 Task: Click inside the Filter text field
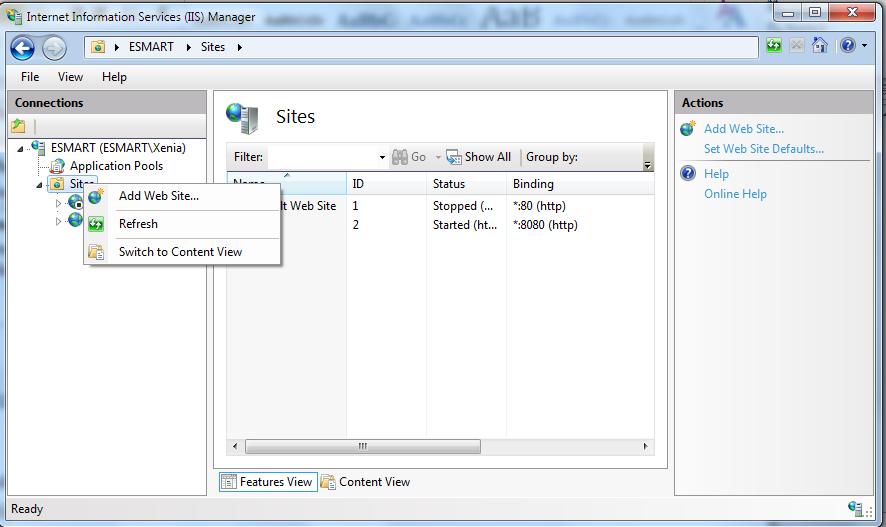pyautogui.click(x=323, y=157)
